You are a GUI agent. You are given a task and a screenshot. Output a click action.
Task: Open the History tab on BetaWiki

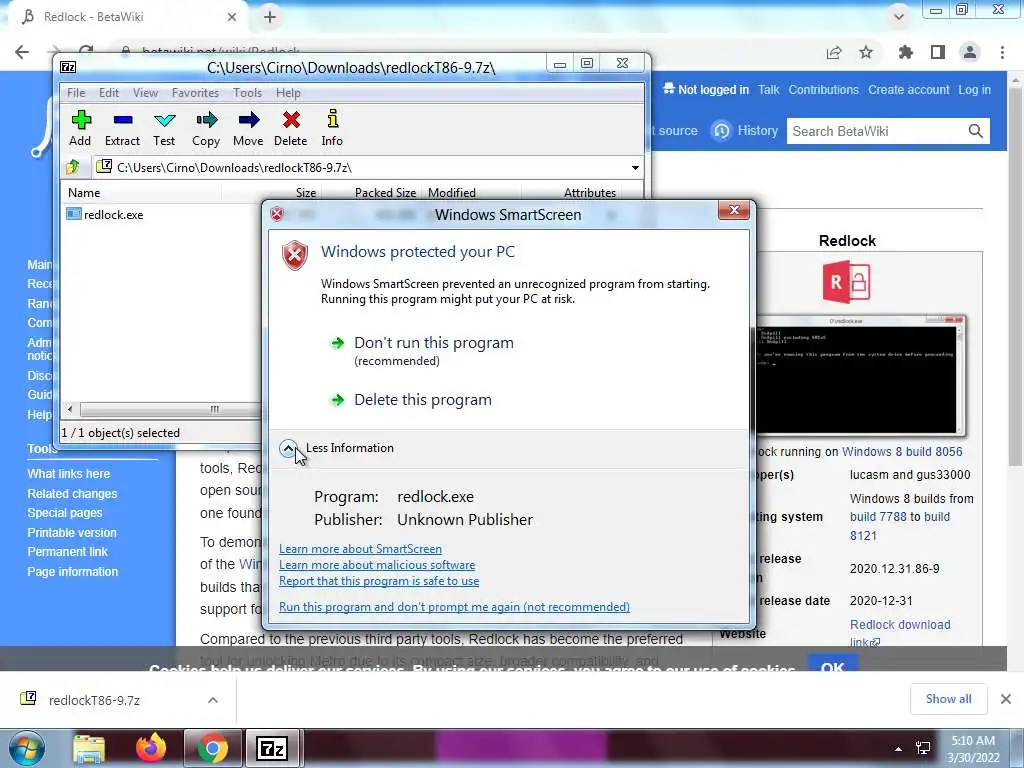pyautogui.click(x=745, y=131)
